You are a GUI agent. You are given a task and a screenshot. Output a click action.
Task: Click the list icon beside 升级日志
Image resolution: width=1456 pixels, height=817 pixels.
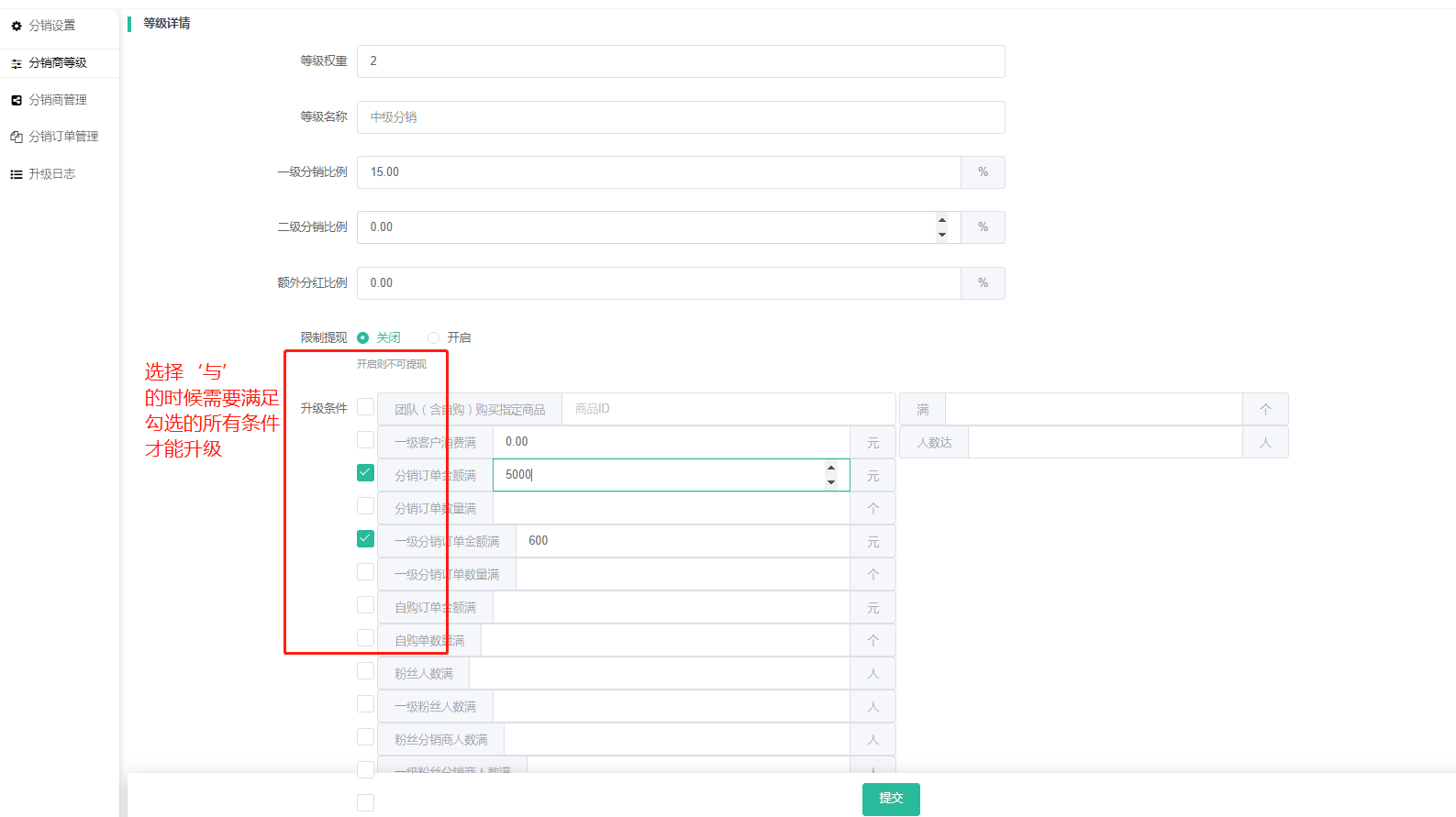17,174
